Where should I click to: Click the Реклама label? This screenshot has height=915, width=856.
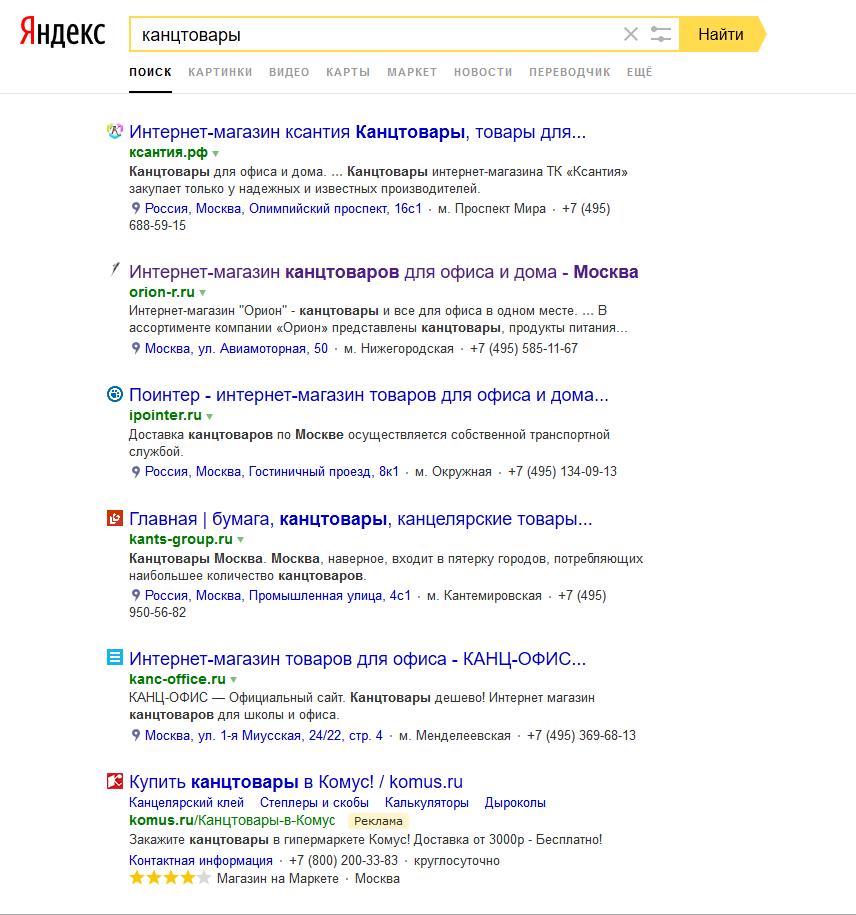(x=378, y=821)
